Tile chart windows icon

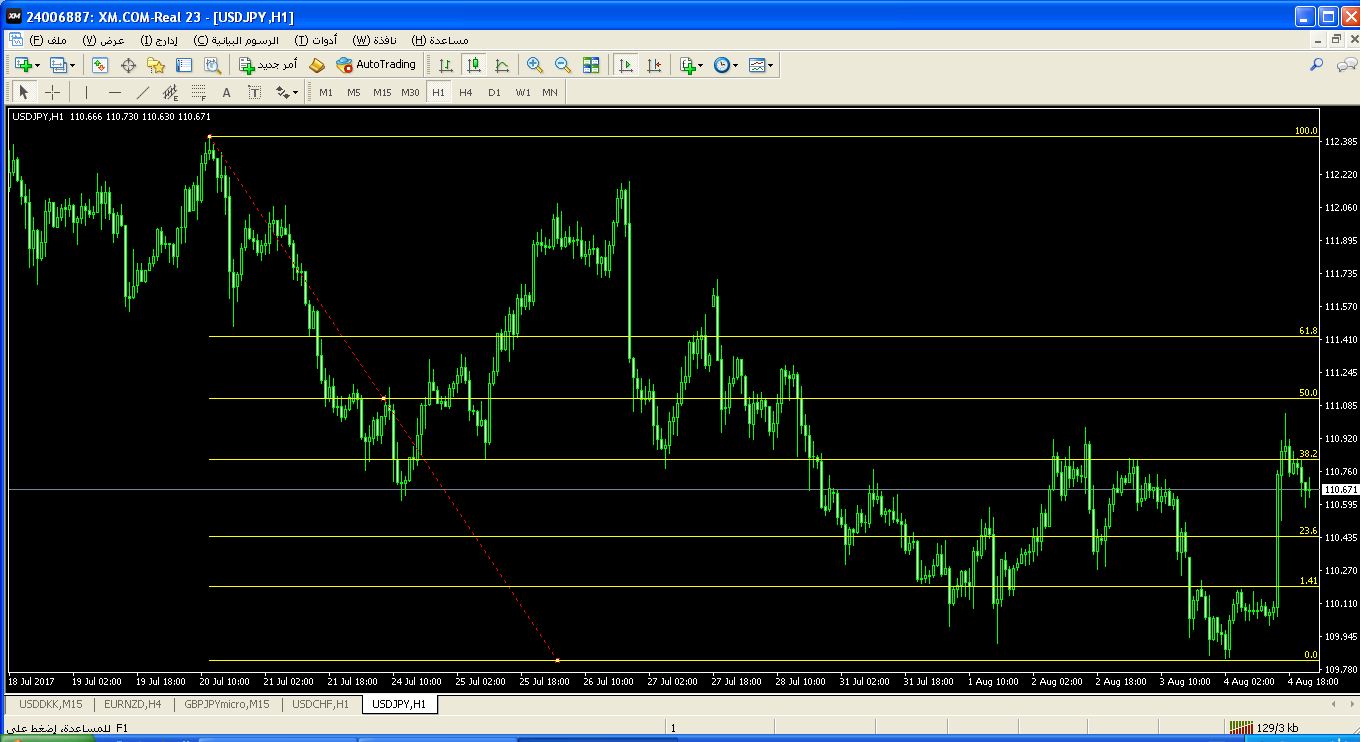(591, 65)
